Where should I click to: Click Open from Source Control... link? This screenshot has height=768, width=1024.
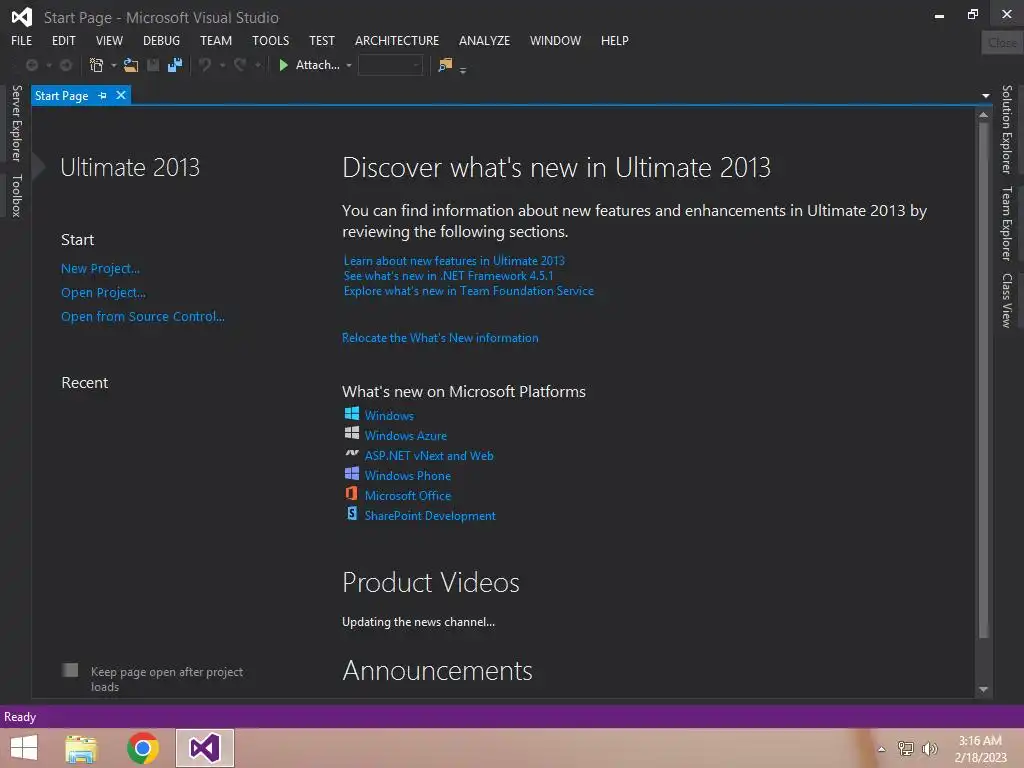142,316
